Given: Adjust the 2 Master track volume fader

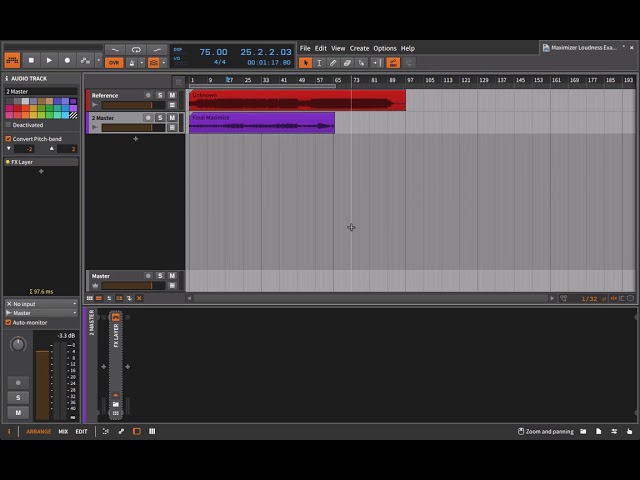Looking at the screenshot, I should (x=133, y=128).
